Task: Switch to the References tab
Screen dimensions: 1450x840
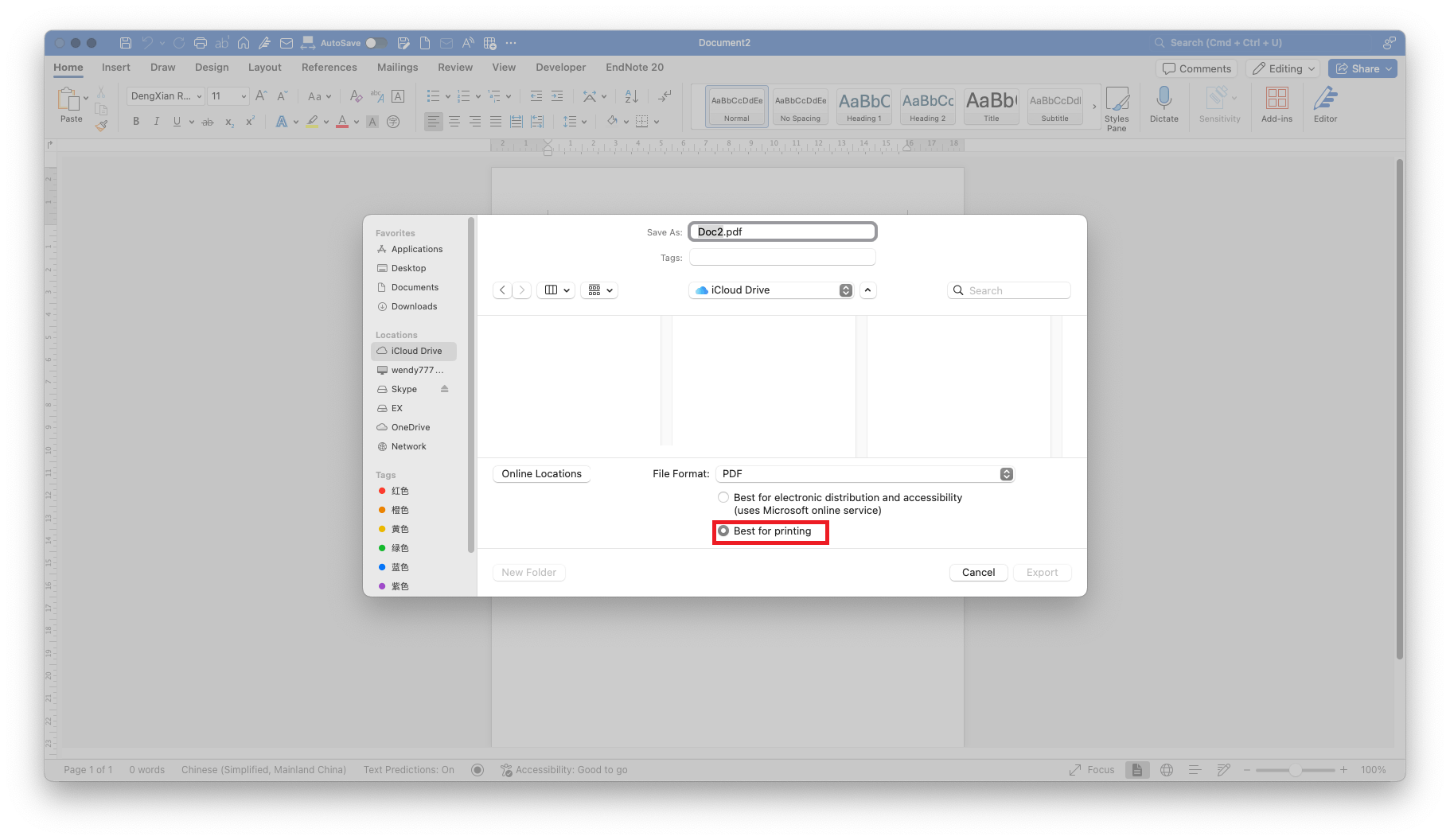Action: point(329,68)
